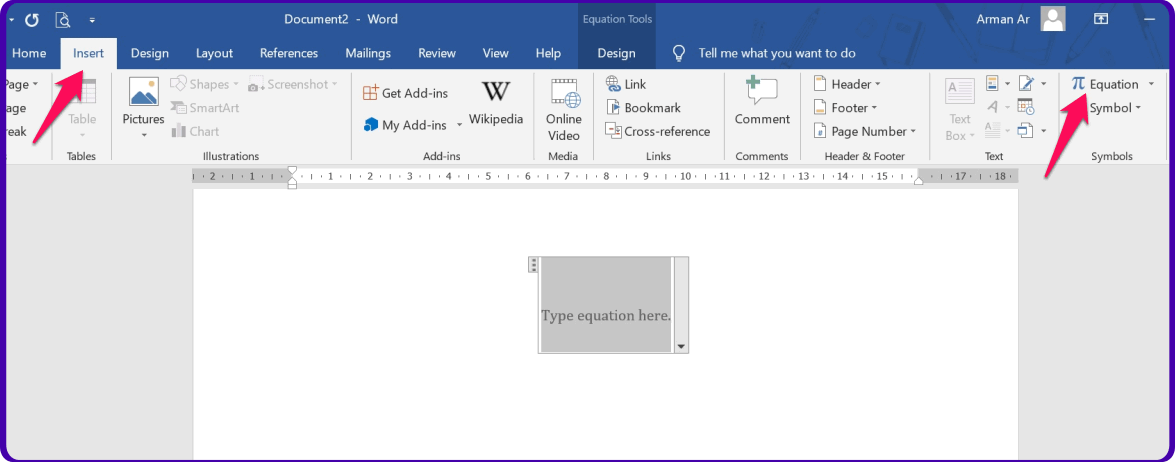1175x462 pixels.
Task: Switch to Equation Tools Design tab
Action: (616, 53)
